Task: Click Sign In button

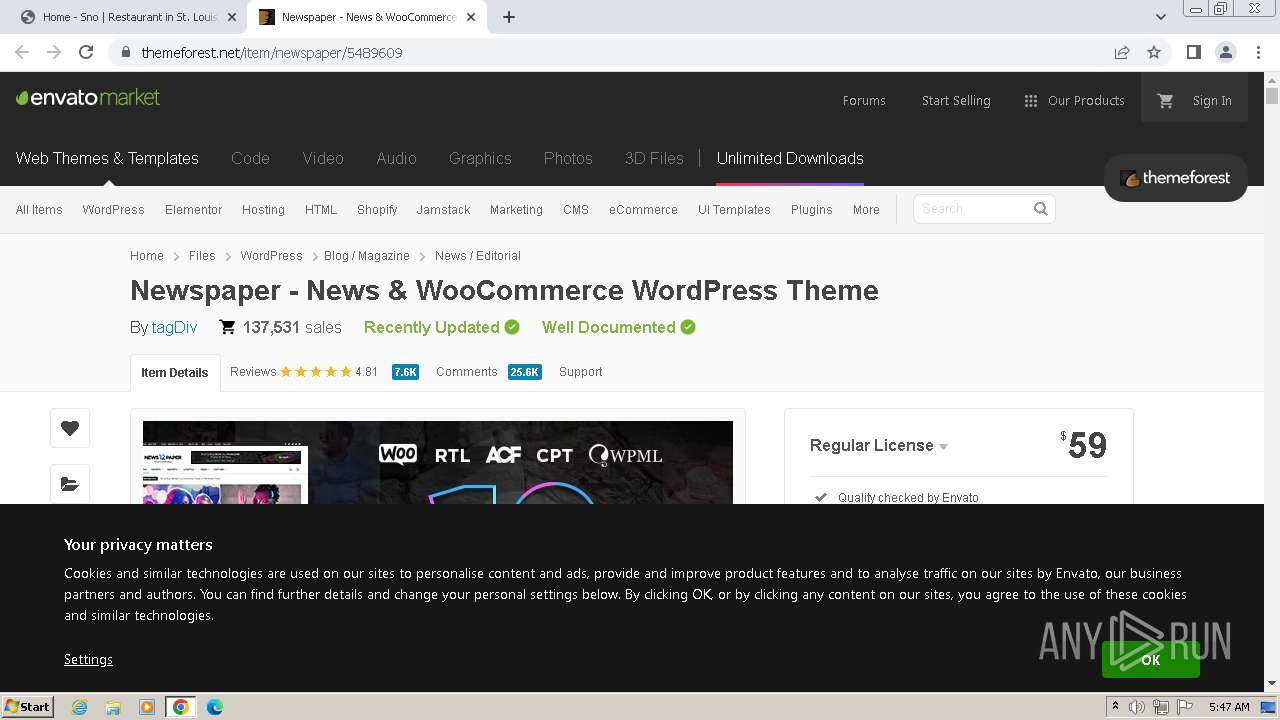Action: tap(1212, 100)
